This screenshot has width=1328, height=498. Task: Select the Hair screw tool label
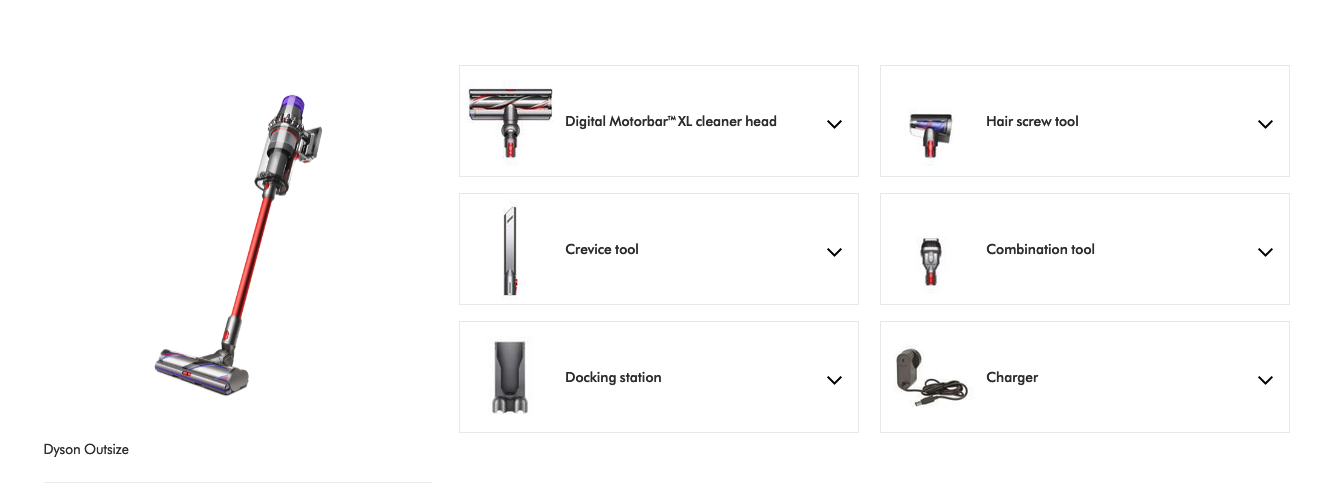point(1032,122)
